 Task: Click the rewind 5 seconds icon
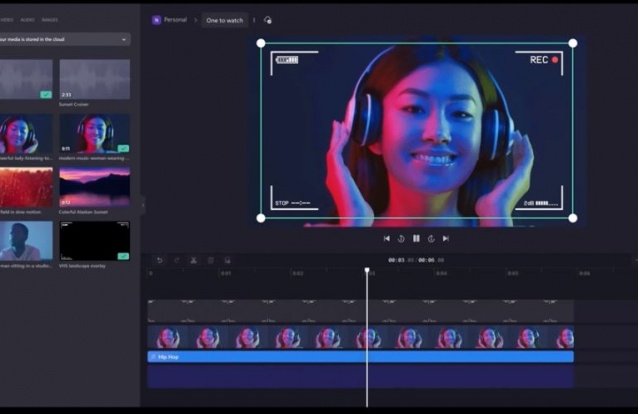tap(401, 239)
